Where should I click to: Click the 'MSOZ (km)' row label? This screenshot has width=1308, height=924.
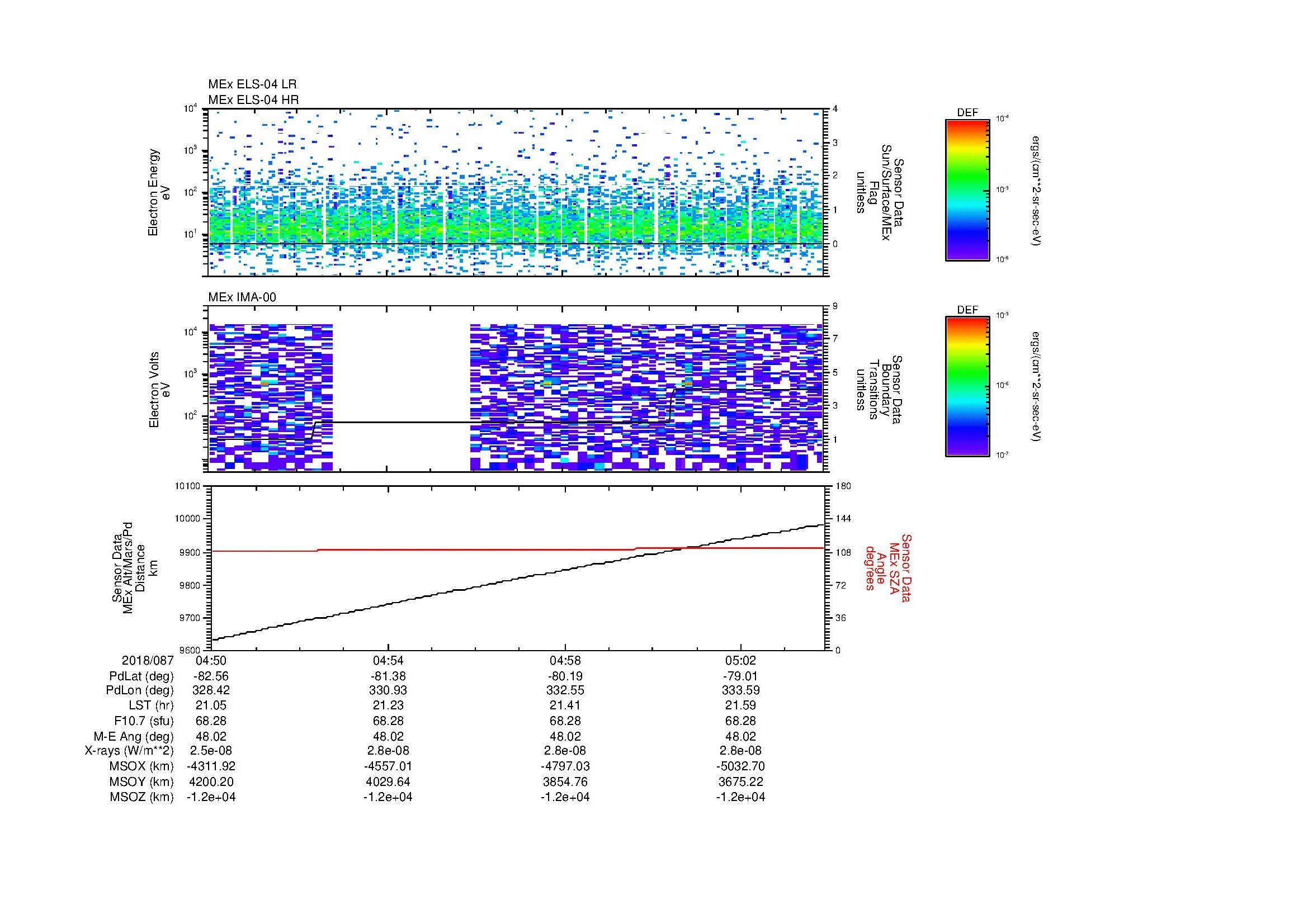pos(141,797)
